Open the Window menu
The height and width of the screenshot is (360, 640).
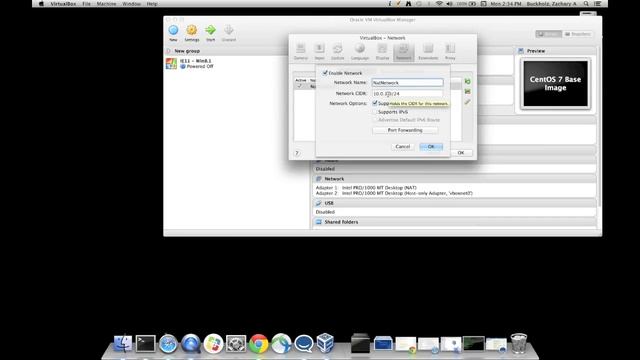(131, 4)
